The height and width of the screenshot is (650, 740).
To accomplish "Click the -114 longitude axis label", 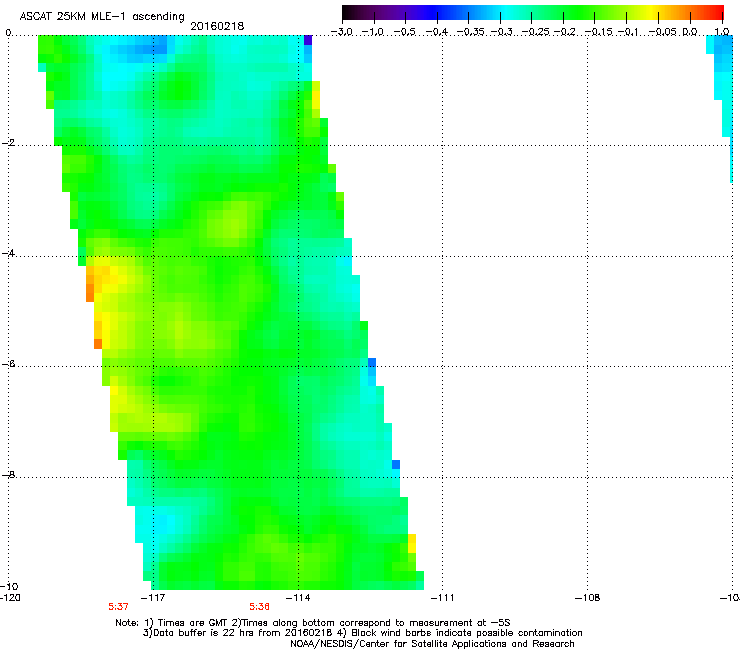I will pos(298,598).
